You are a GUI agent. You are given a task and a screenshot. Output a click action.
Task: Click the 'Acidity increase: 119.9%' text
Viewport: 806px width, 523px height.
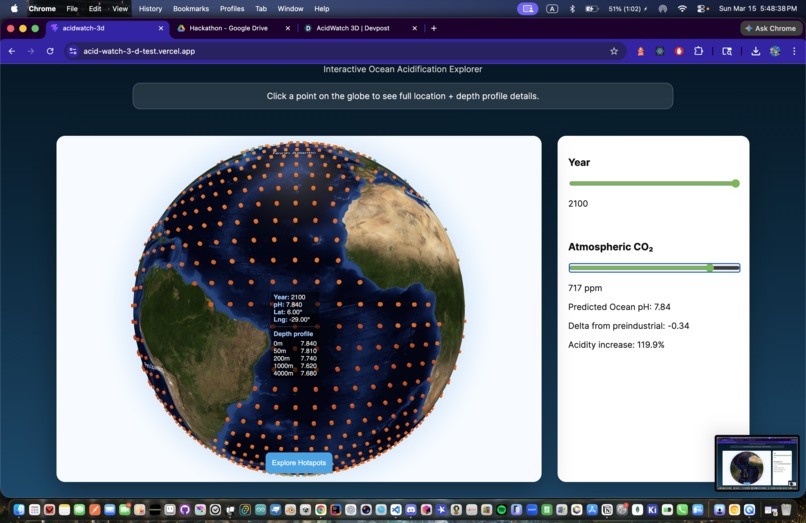pos(616,345)
